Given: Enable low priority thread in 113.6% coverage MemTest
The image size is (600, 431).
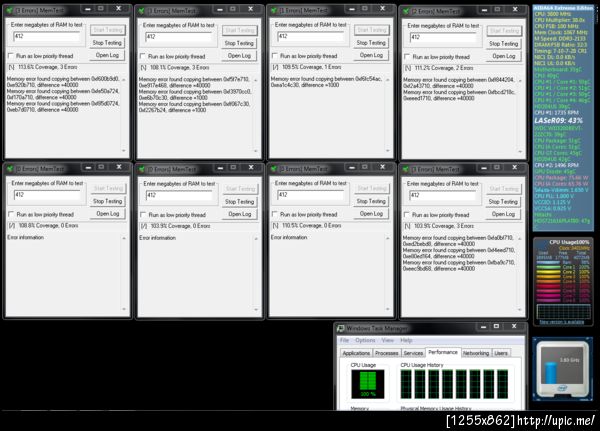Looking at the screenshot, I should point(10,56).
